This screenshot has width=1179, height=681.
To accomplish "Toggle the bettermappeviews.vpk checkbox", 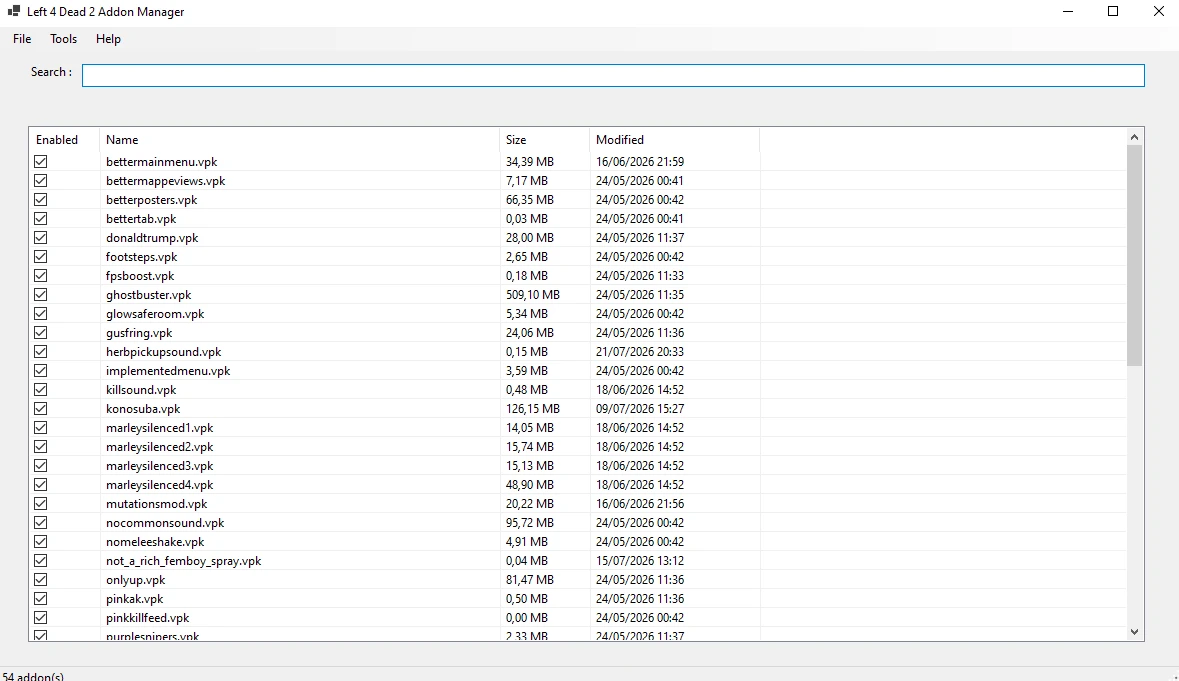I will tap(41, 180).
